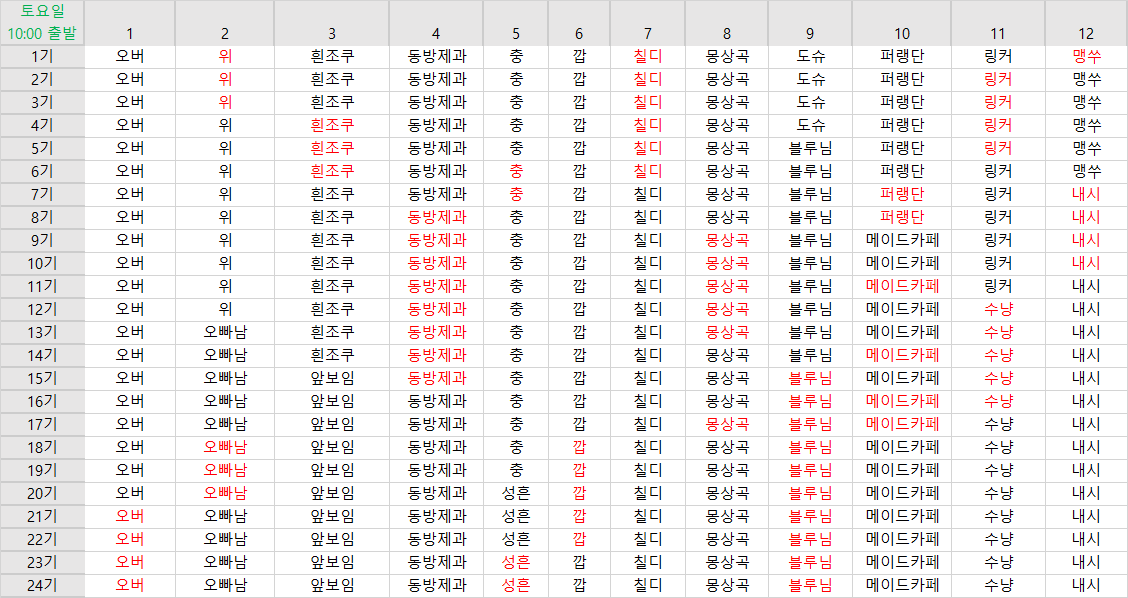Image resolution: width=1128 pixels, height=598 pixels.
Task: Select row header 1기
Action: [42, 56]
